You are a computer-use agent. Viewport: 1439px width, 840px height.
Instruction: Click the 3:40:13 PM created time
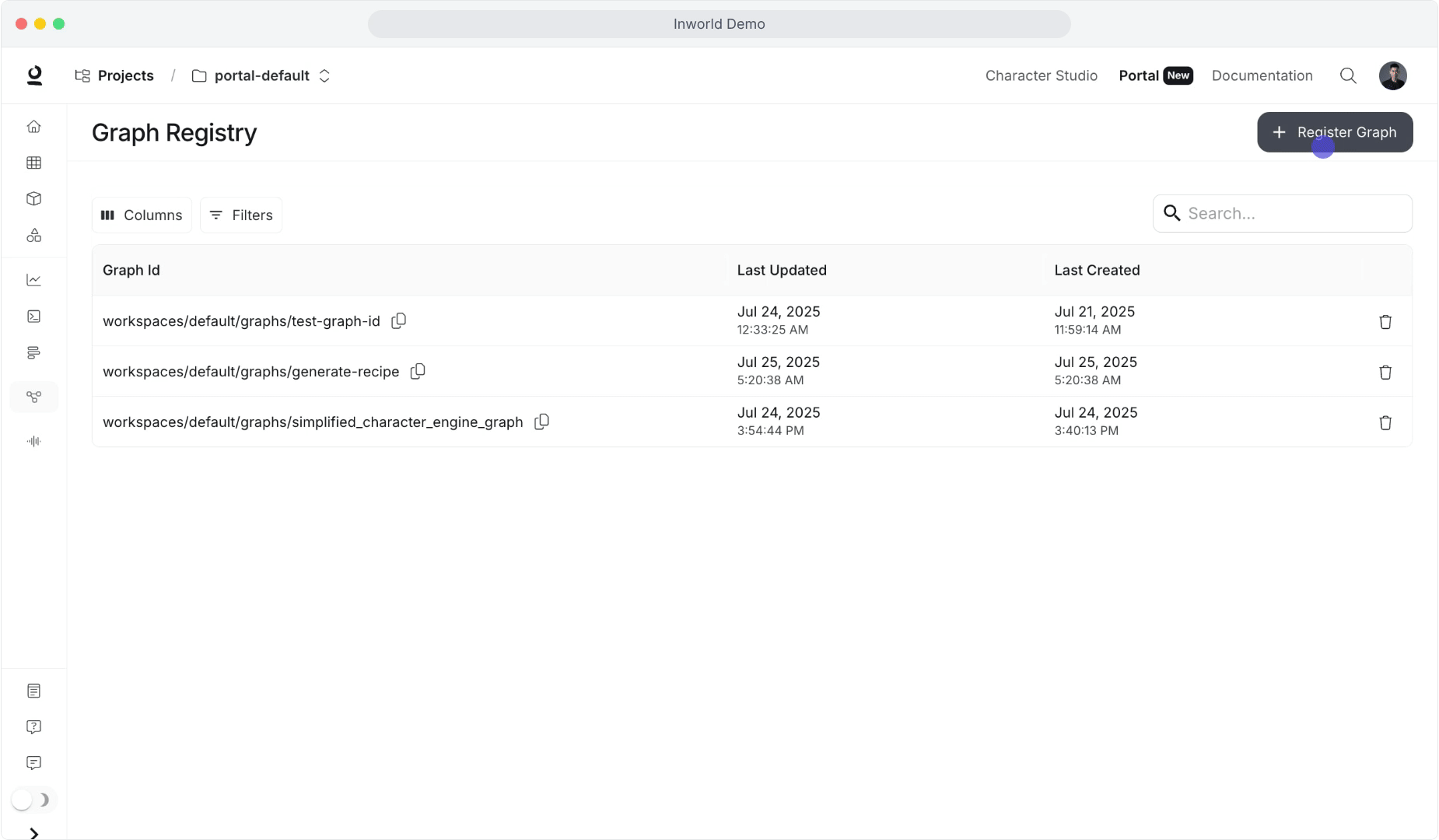[1086, 431]
